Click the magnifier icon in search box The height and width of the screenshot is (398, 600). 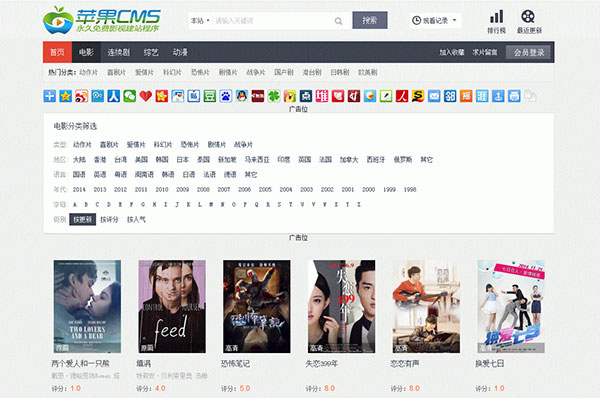(x=338, y=21)
